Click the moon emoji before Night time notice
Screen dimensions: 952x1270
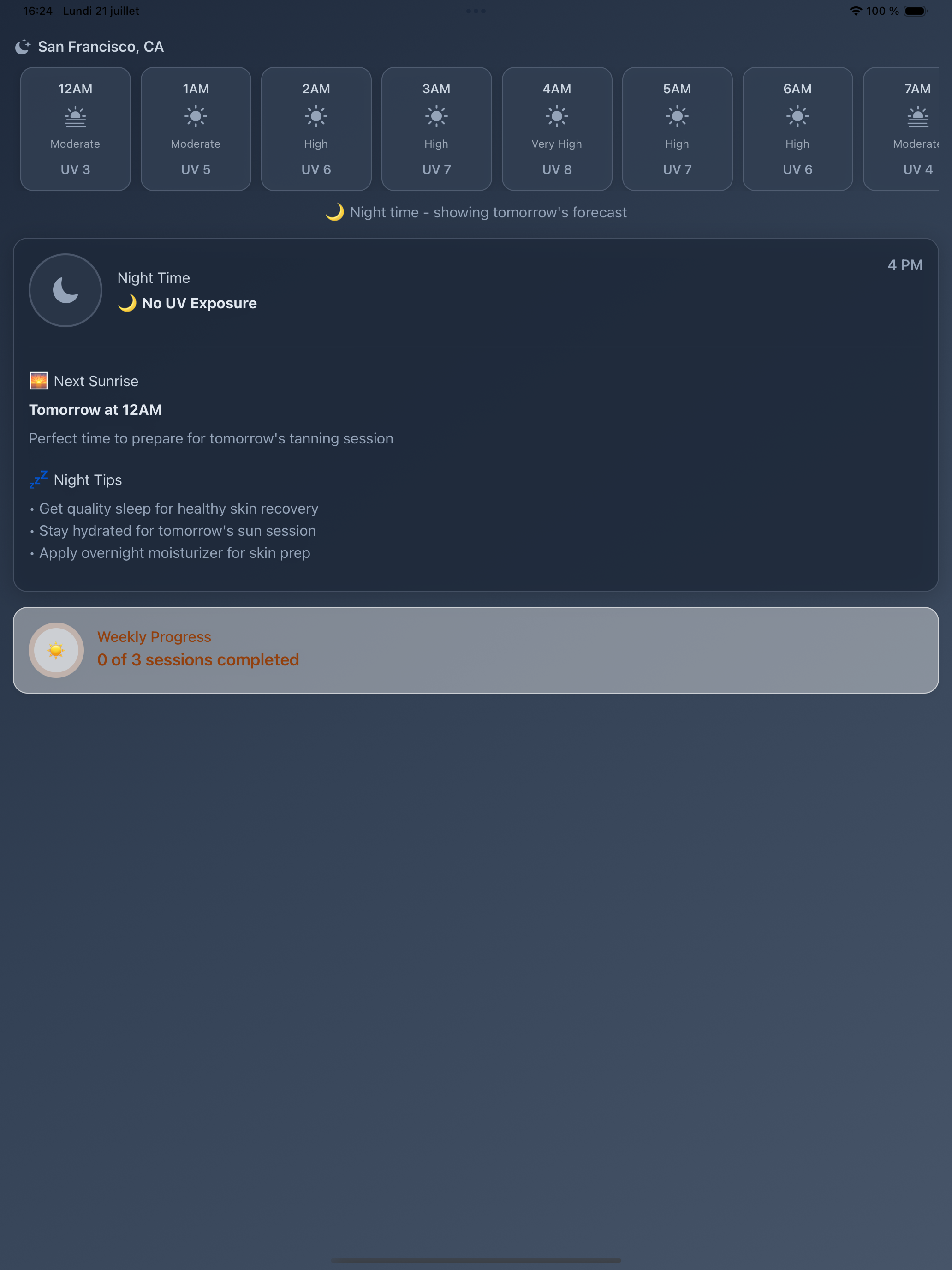[x=335, y=212]
